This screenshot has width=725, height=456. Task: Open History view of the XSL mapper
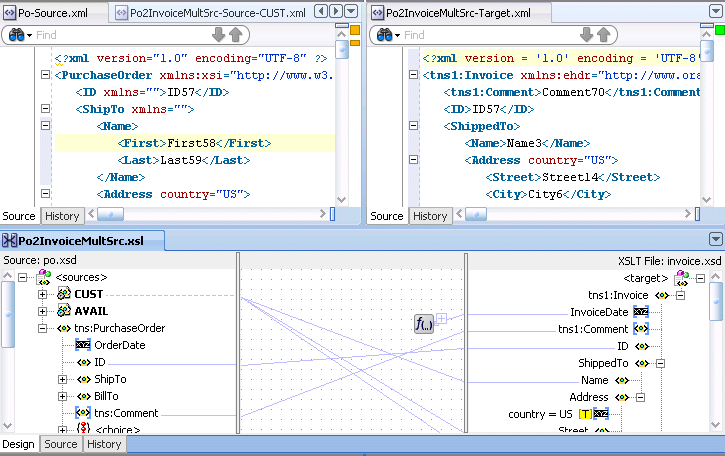coord(104,444)
